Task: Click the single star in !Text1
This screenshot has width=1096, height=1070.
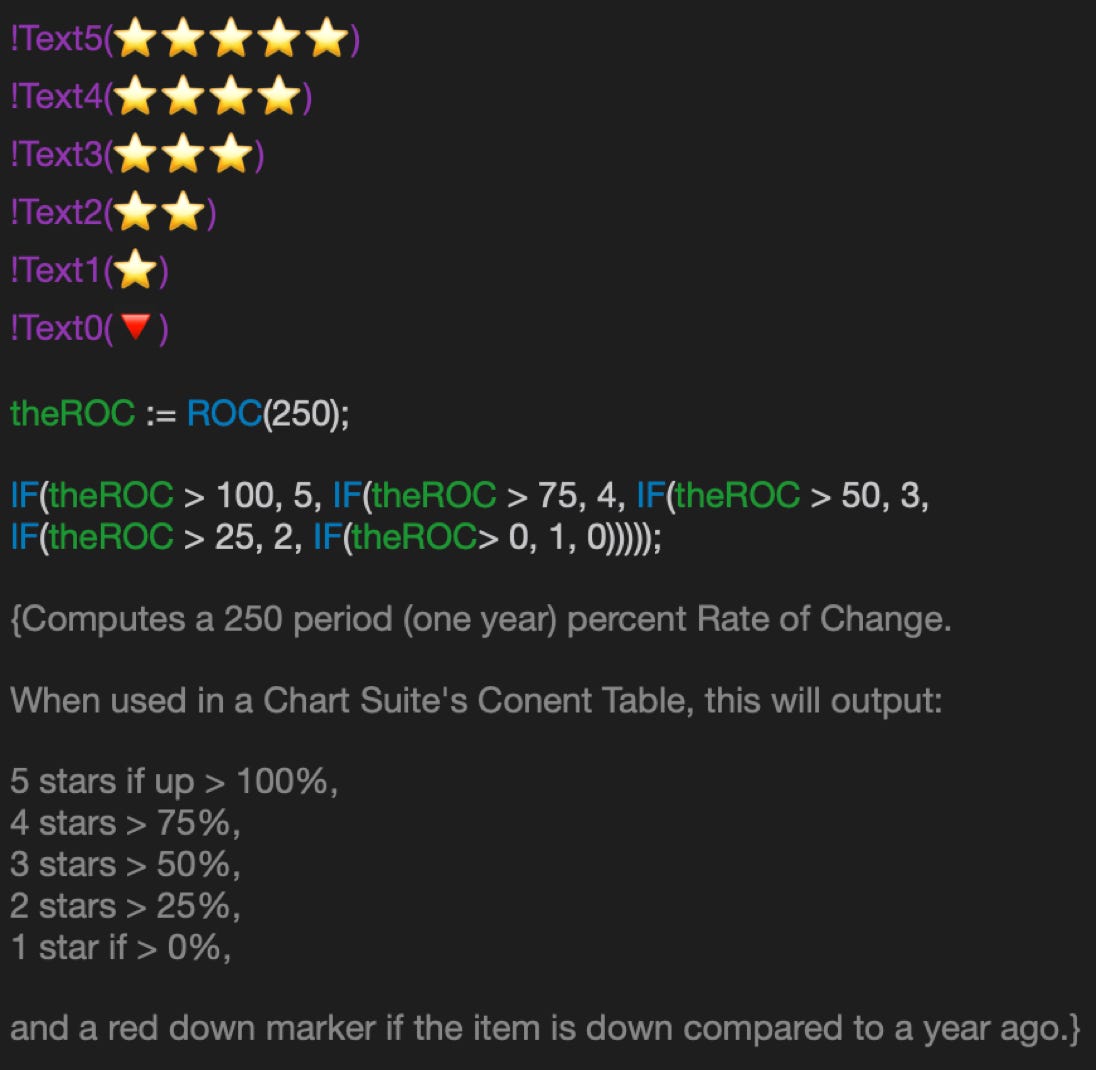Action: point(136,270)
